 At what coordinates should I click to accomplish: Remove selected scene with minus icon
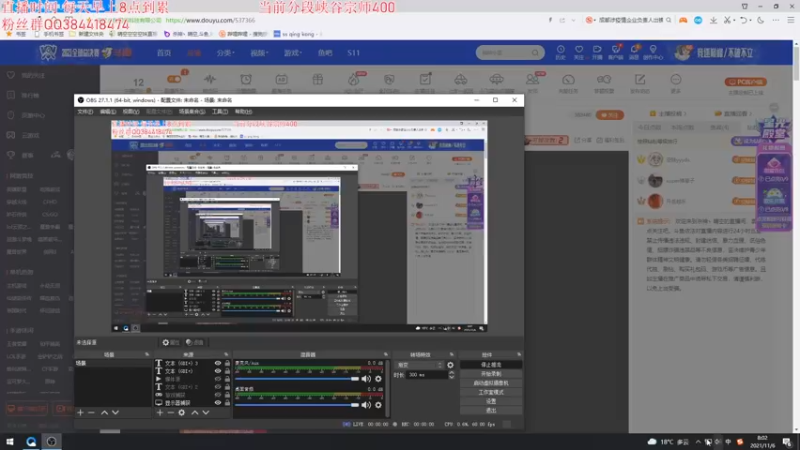91,412
